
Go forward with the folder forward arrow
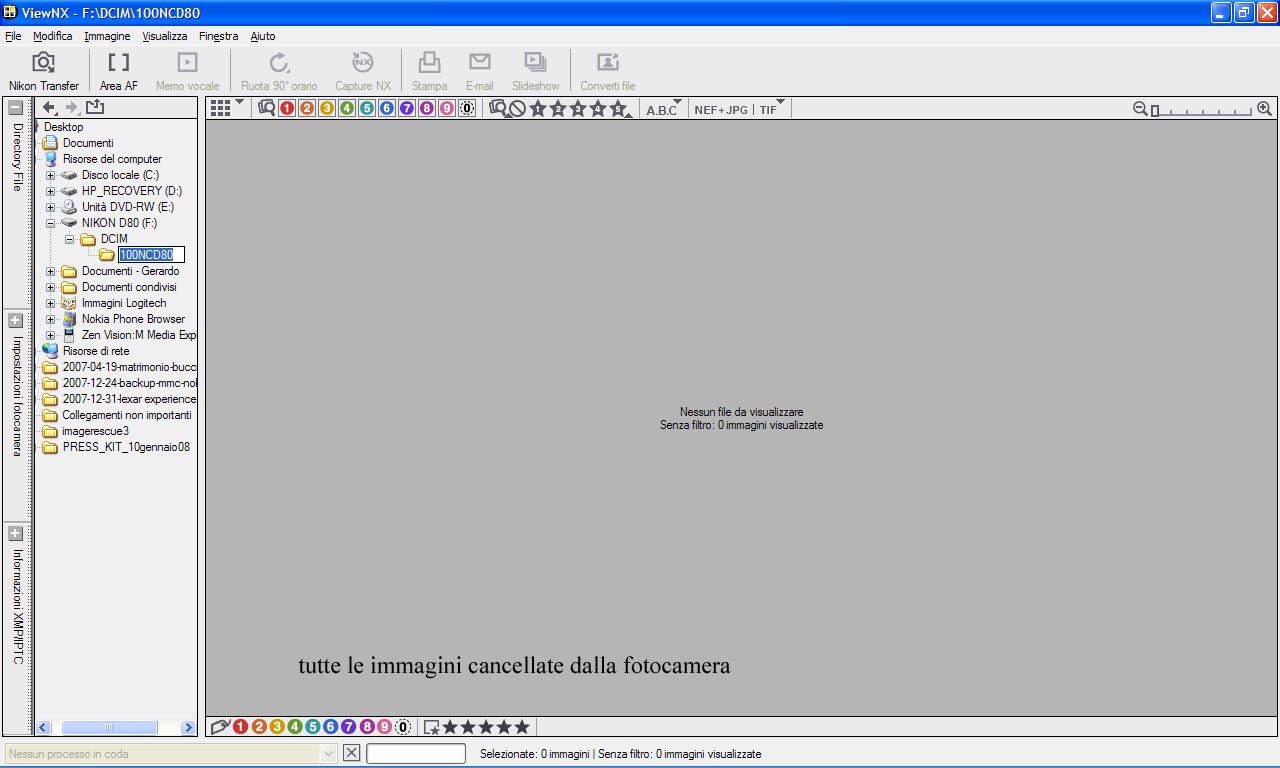coord(71,107)
